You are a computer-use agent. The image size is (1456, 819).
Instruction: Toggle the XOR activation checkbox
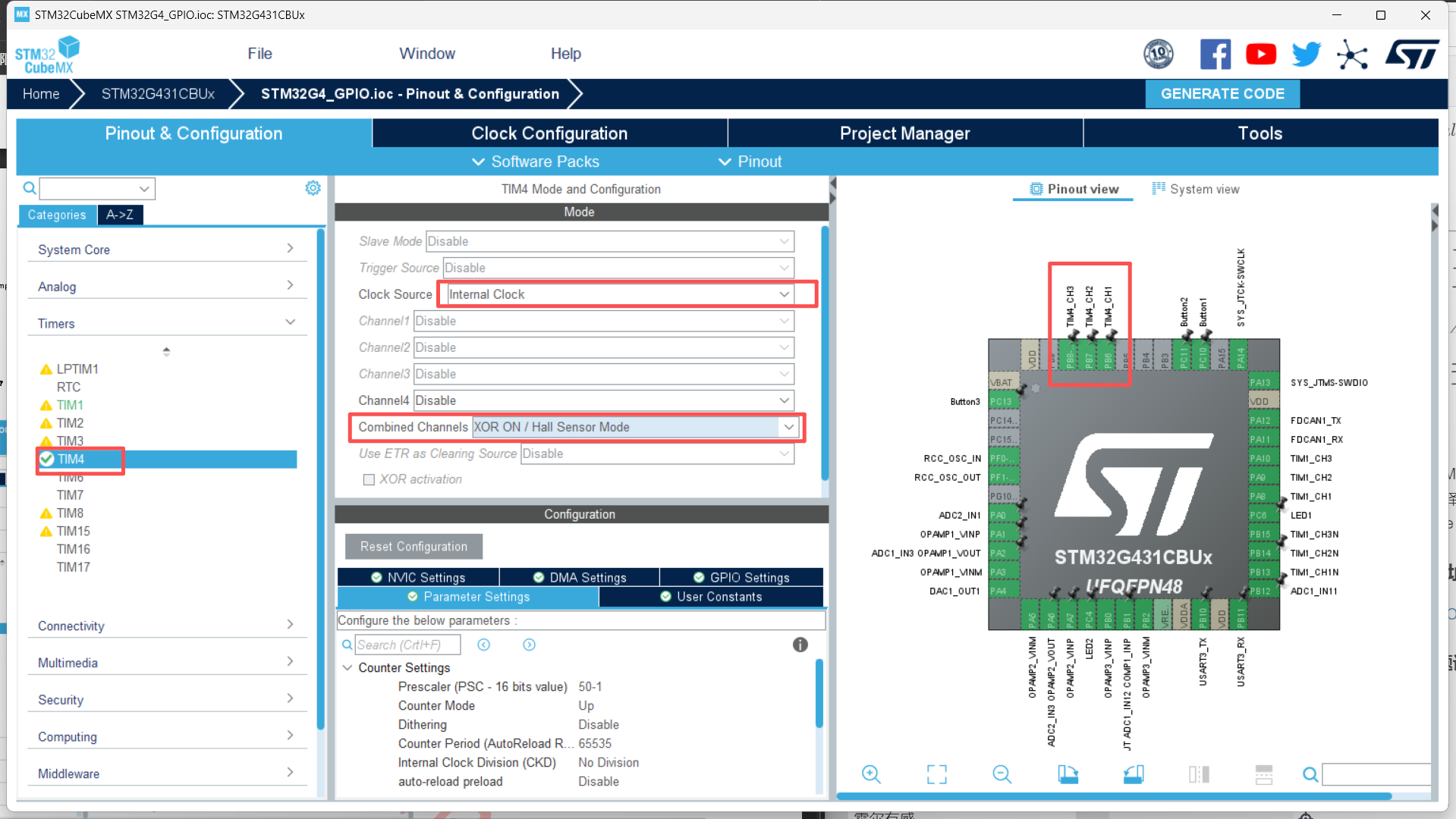(x=369, y=479)
